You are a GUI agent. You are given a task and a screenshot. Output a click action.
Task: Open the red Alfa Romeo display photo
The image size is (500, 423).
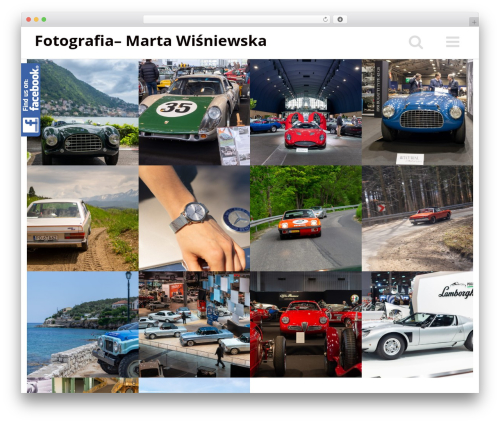(306, 324)
